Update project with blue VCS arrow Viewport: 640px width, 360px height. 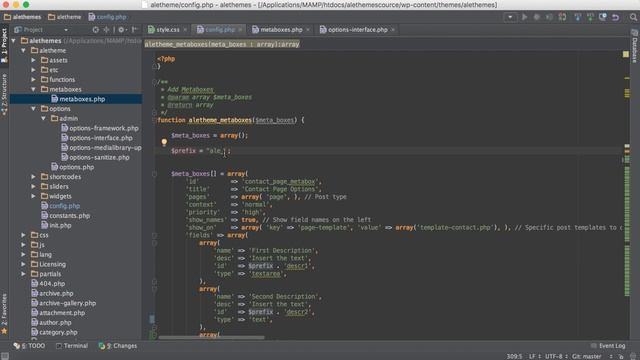578,17
